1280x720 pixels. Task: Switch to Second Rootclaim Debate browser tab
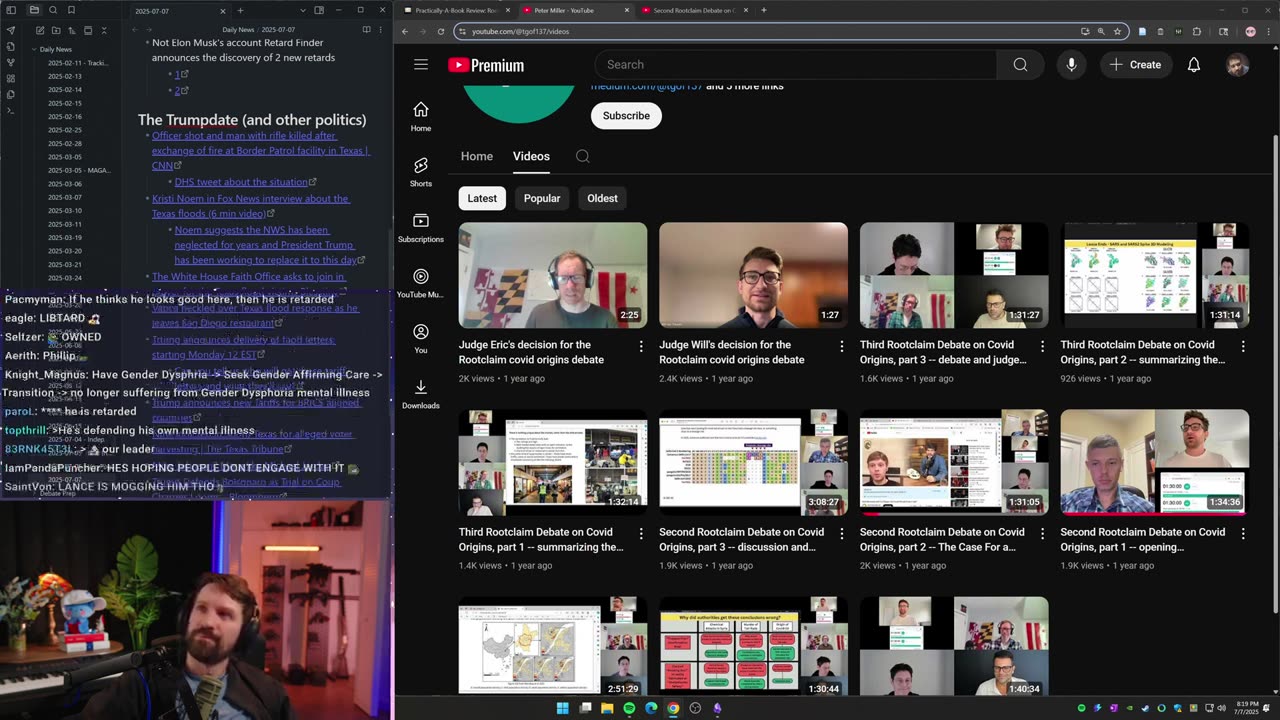[x=693, y=10]
